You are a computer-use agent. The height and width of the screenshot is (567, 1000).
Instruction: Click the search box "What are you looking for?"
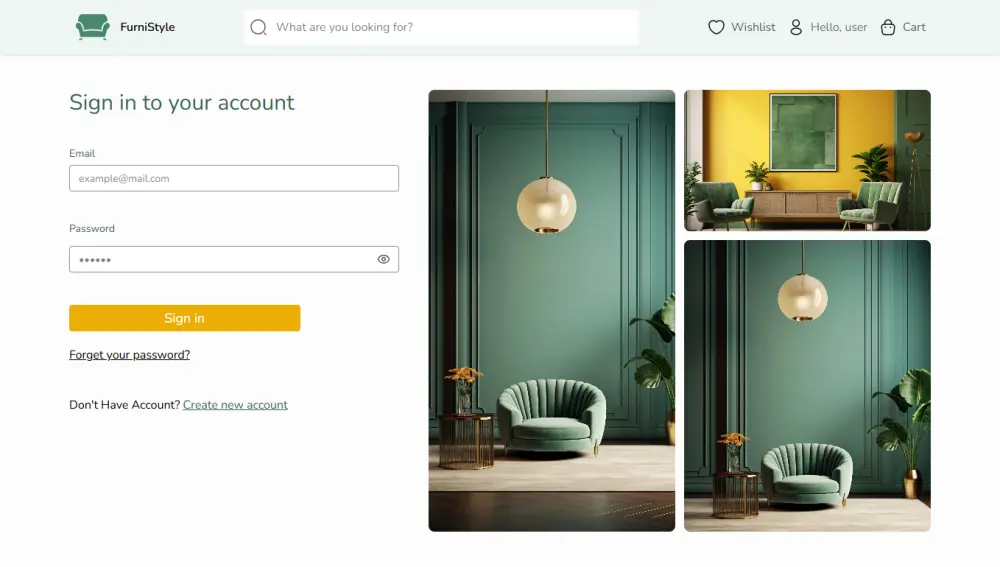(x=441, y=27)
